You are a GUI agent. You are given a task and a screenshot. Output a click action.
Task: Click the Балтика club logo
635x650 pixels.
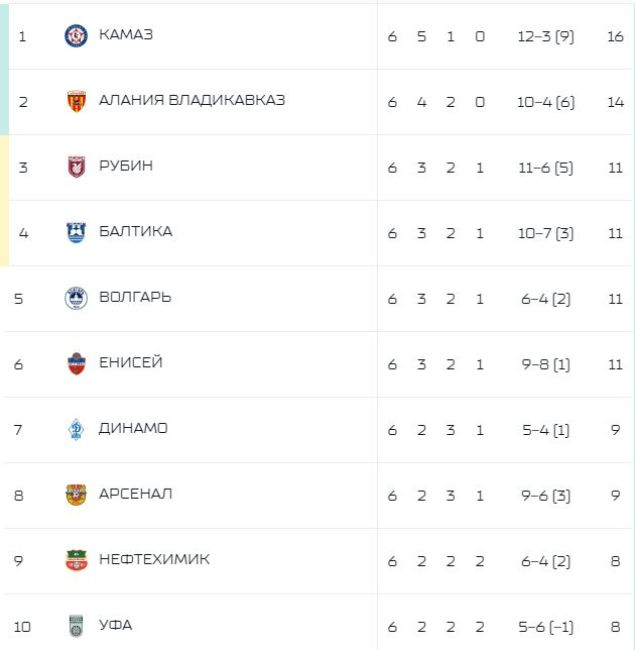(x=76, y=233)
